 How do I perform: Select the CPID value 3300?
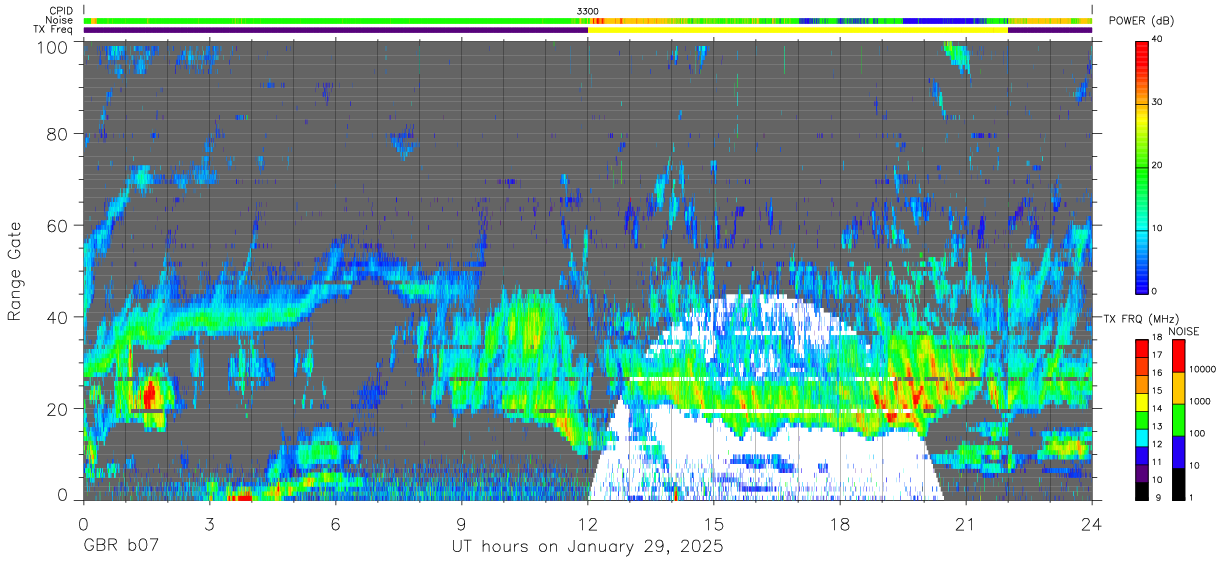588,10
